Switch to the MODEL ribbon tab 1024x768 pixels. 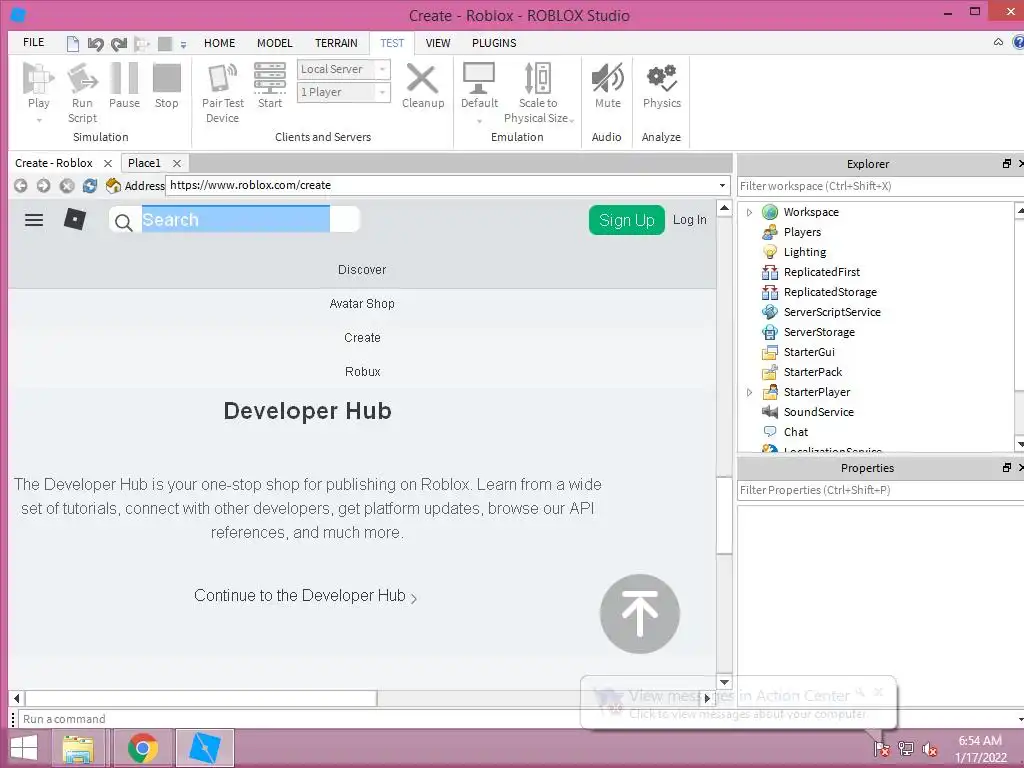[x=274, y=43]
